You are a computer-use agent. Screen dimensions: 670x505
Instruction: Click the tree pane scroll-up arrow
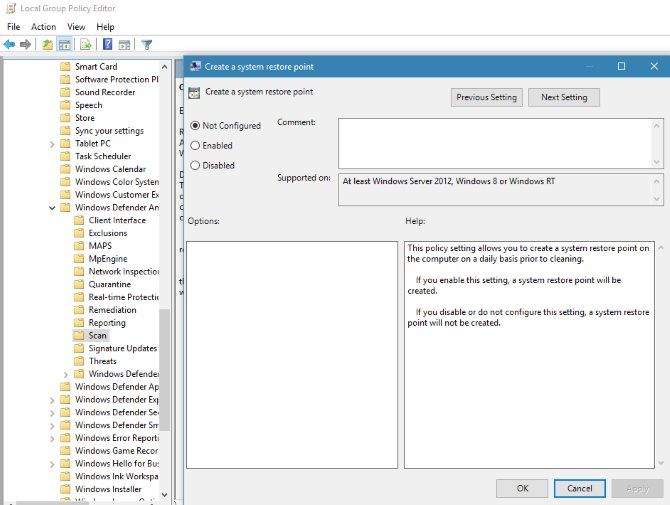[x=165, y=67]
